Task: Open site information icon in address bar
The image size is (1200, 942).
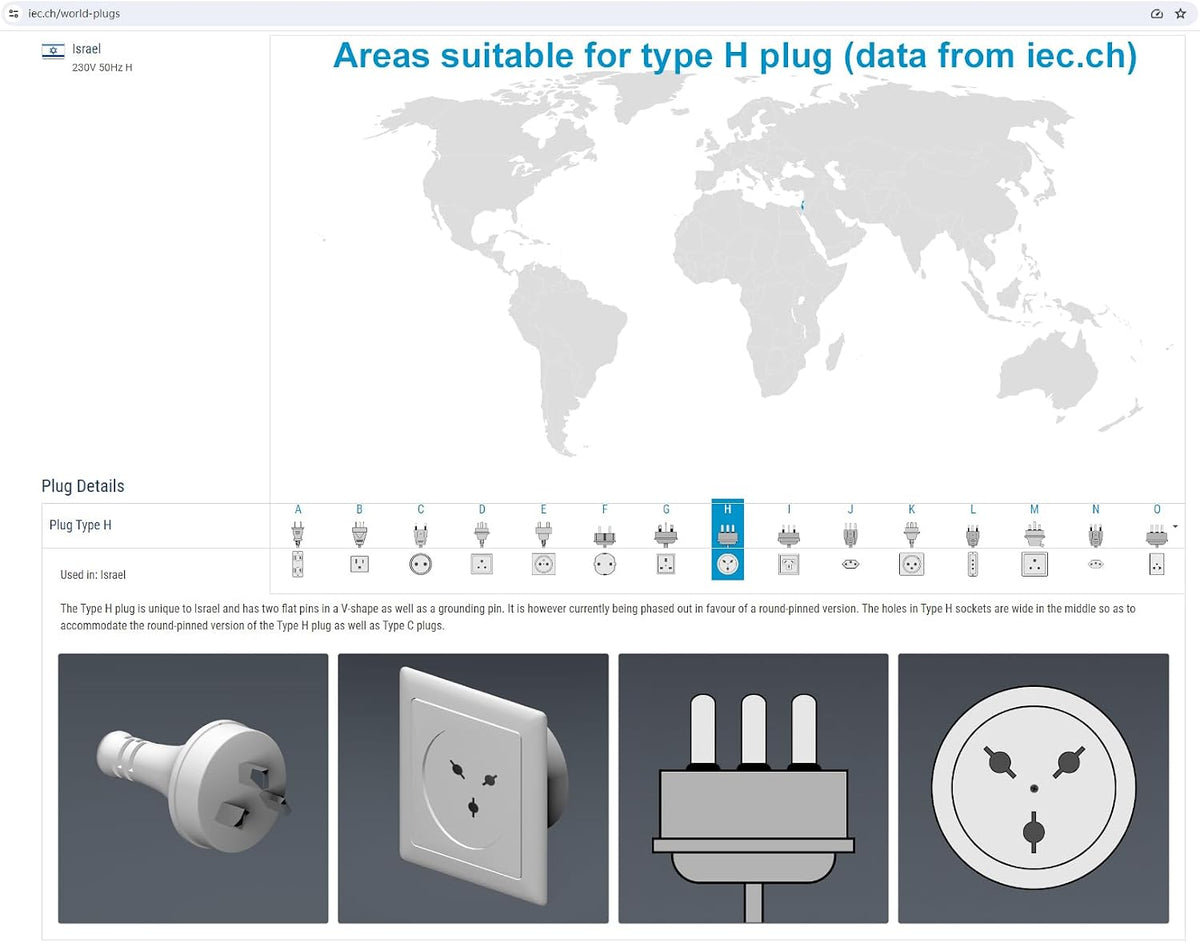Action: coord(13,14)
